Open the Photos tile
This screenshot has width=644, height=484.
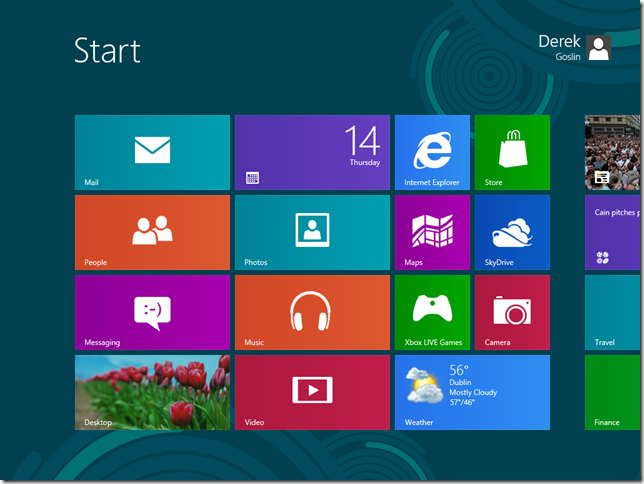pos(312,233)
